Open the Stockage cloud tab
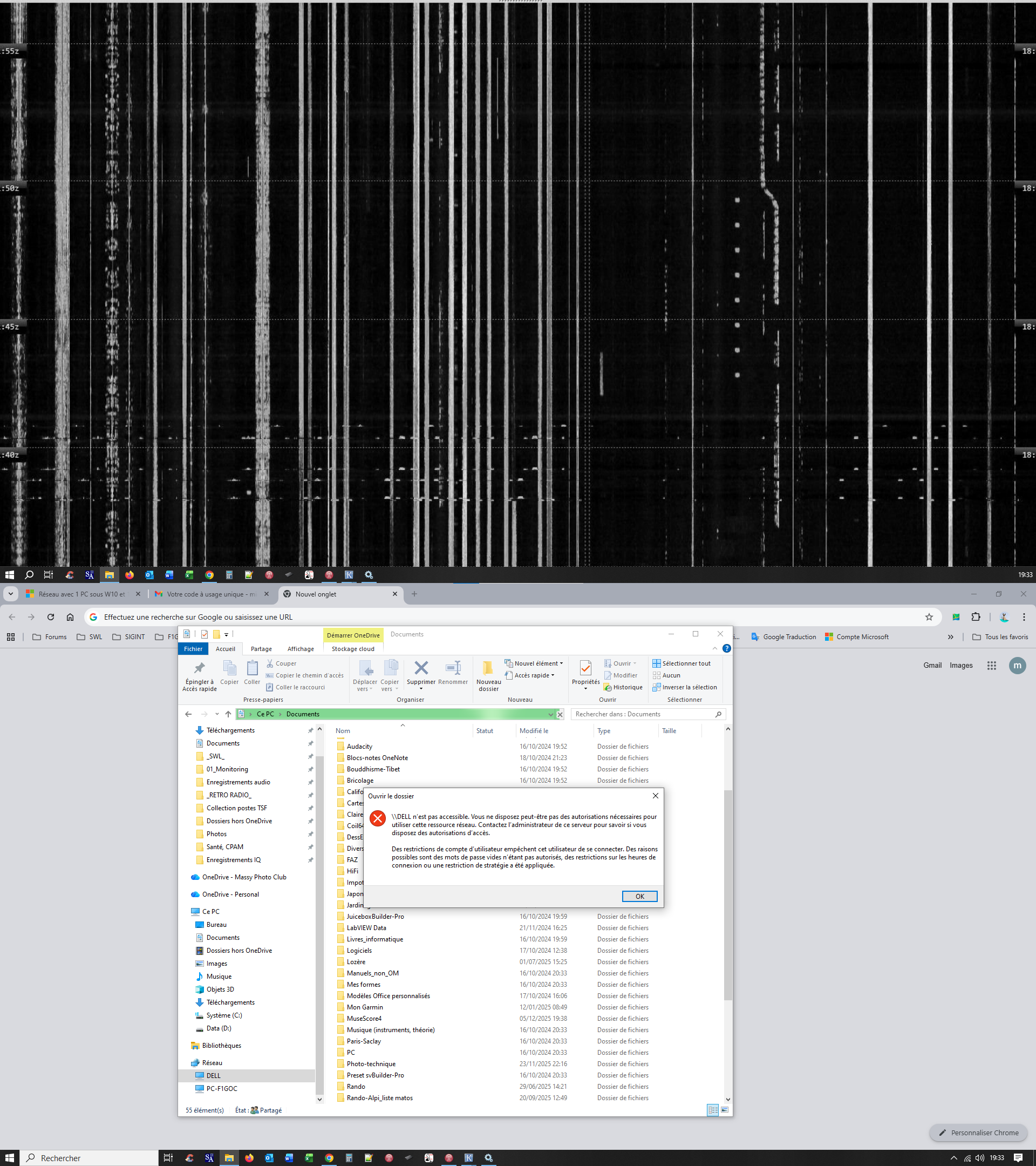Image resolution: width=1036 pixels, height=1166 pixels. 353,649
